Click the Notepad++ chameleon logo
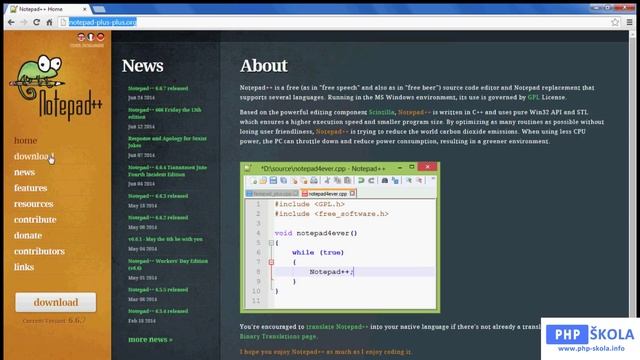Viewport: 640px width, 360px height. pos(56,87)
